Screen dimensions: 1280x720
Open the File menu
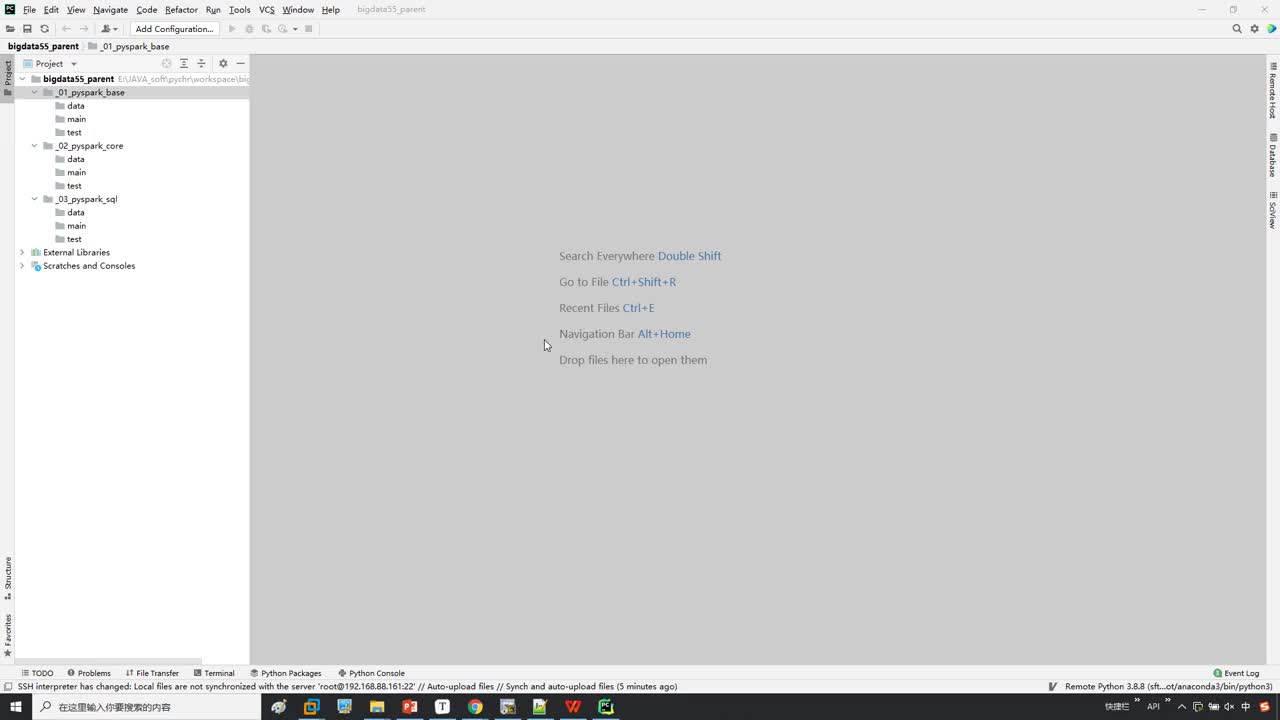(29, 10)
